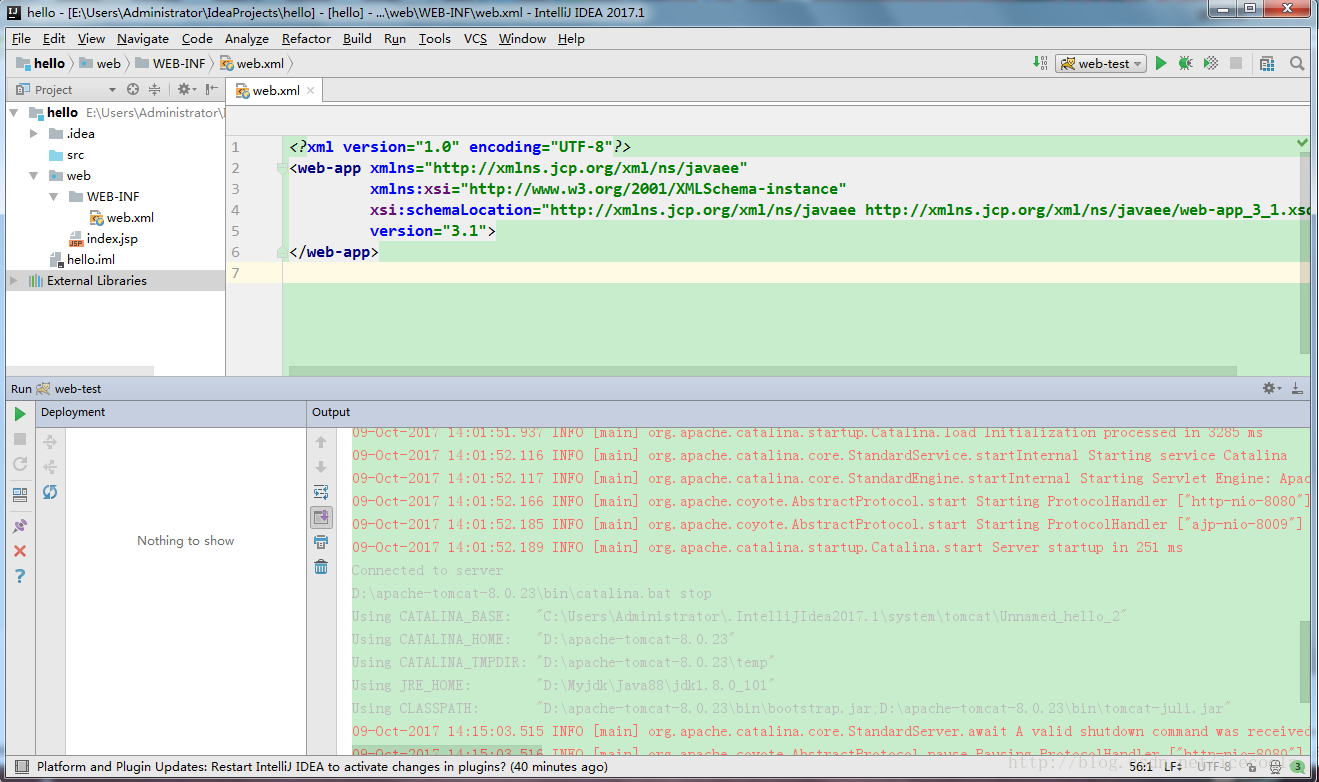The width and height of the screenshot is (1319, 782).
Task: Click blue Refresh deployment status icon
Action: [x=50, y=492]
